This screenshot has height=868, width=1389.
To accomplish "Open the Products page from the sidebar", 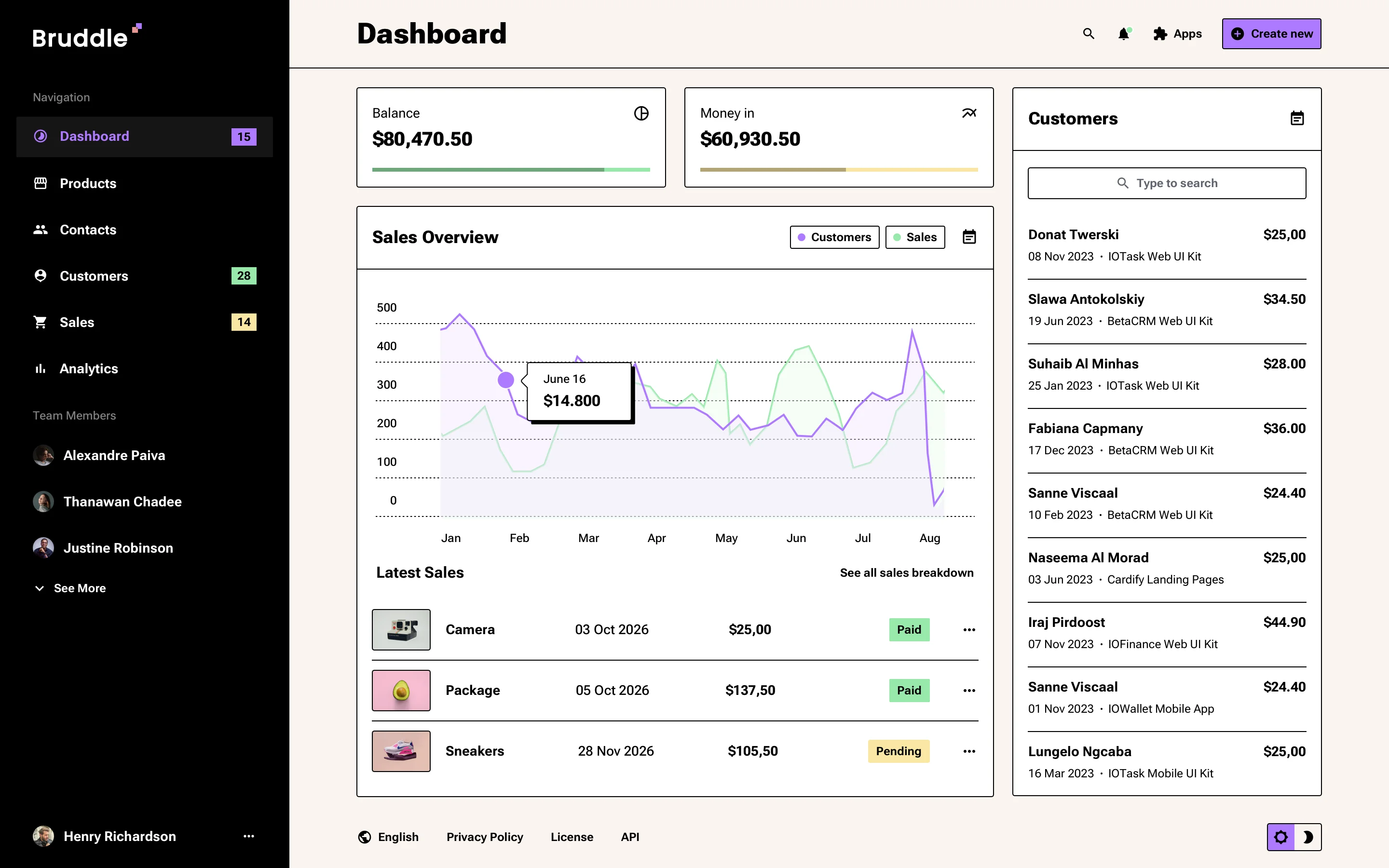I will click(x=88, y=183).
